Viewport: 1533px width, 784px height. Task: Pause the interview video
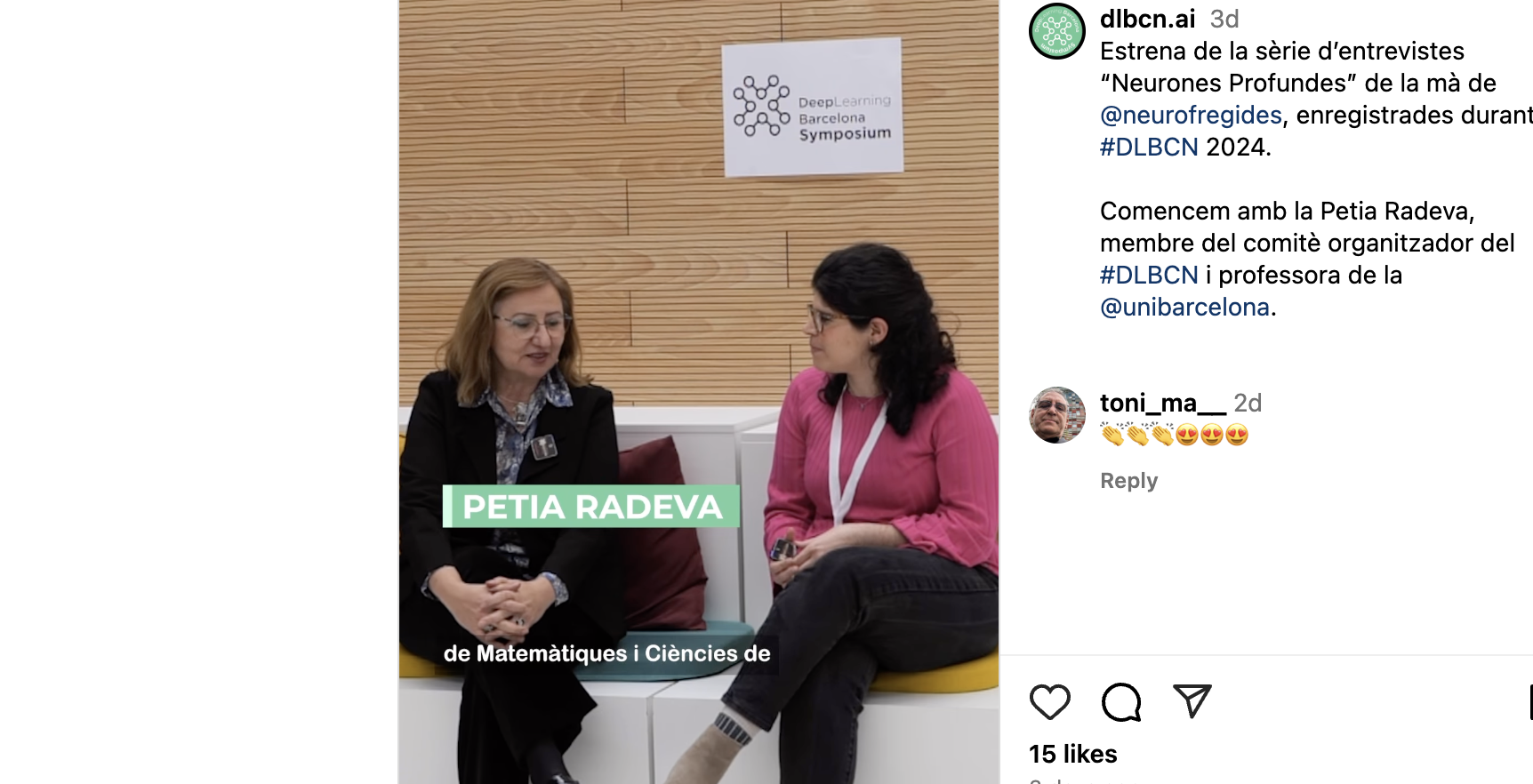click(x=699, y=392)
